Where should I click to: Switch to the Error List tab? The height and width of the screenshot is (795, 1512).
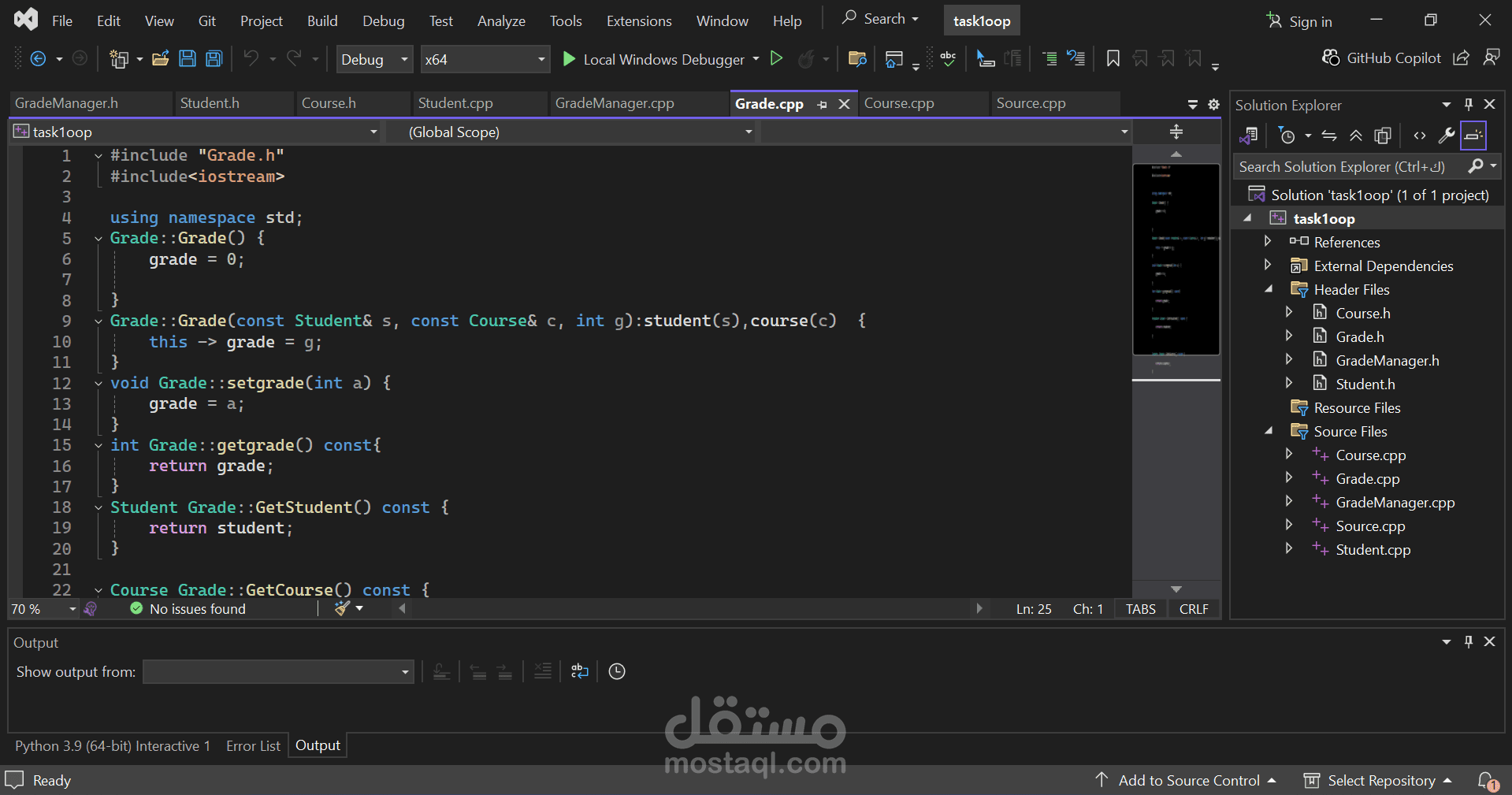(x=253, y=745)
